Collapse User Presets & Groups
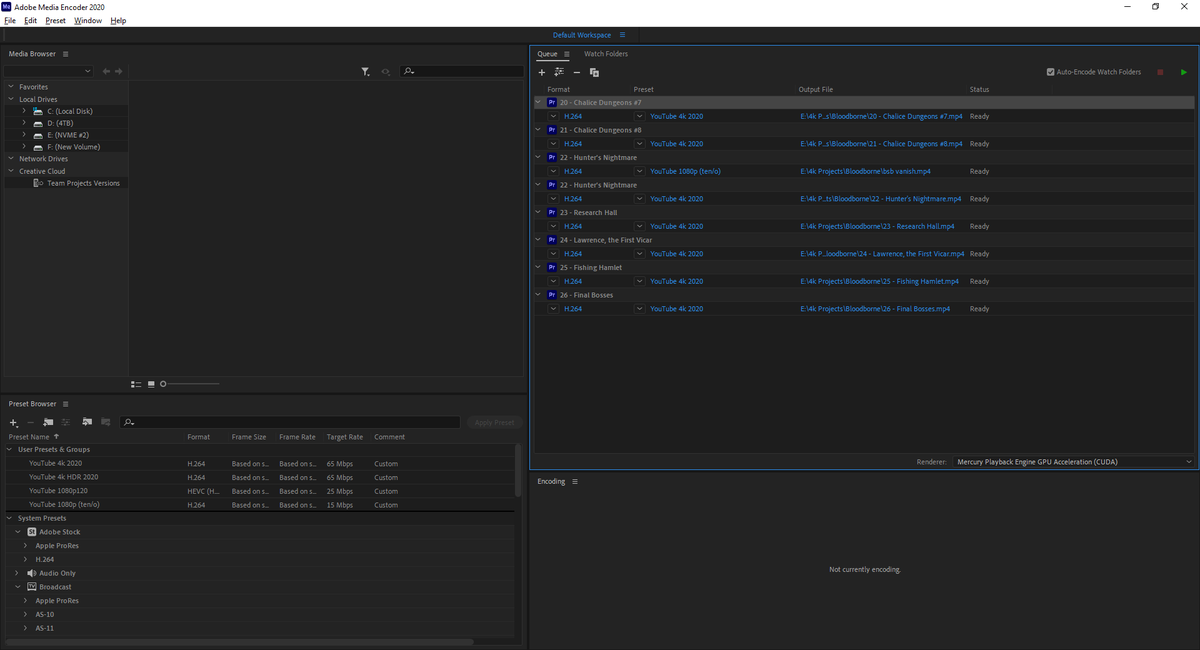The height and width of the screenshot is (650, 1200). (x=10, y=450)
